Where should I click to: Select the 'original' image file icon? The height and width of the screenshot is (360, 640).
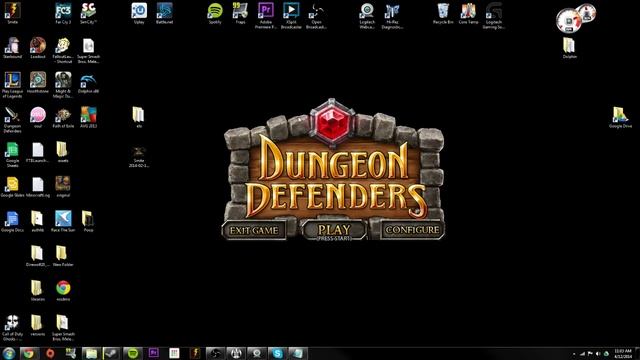pos(63,186)
